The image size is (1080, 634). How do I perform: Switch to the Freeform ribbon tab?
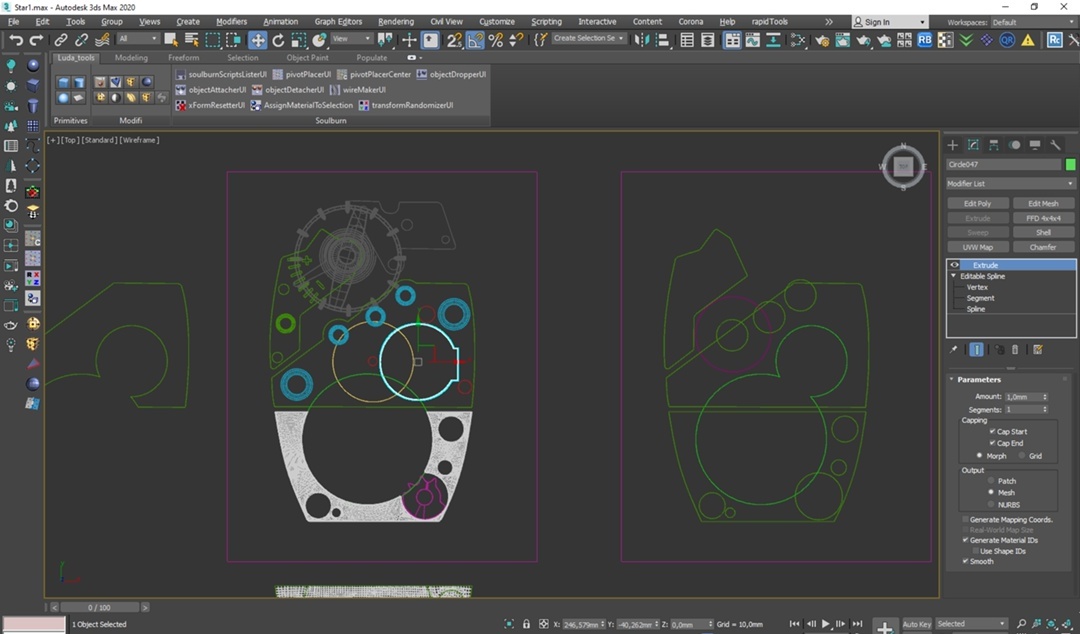click(x=183, y=58)
